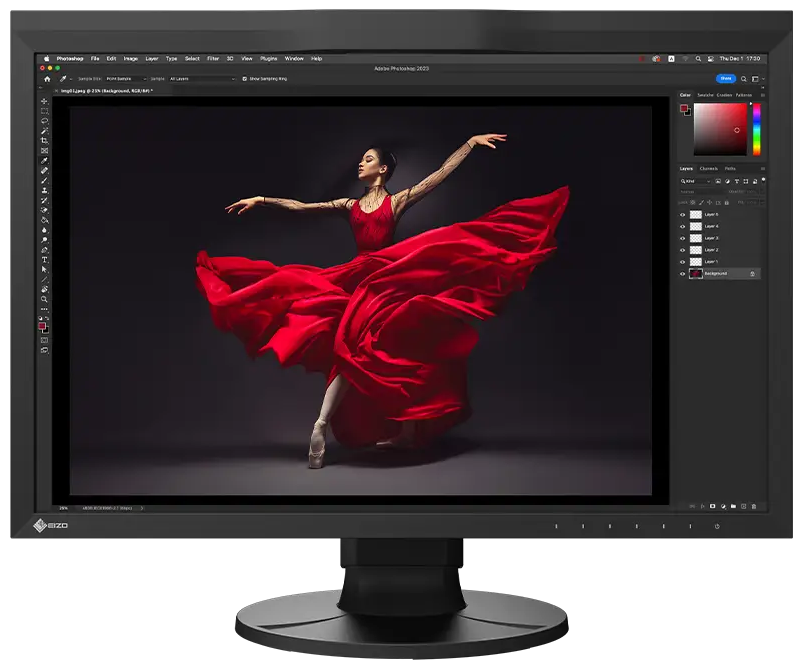Viewport: 804px width, 670px height.
Task: Select the Crop tool
Action: pos(44,141)
